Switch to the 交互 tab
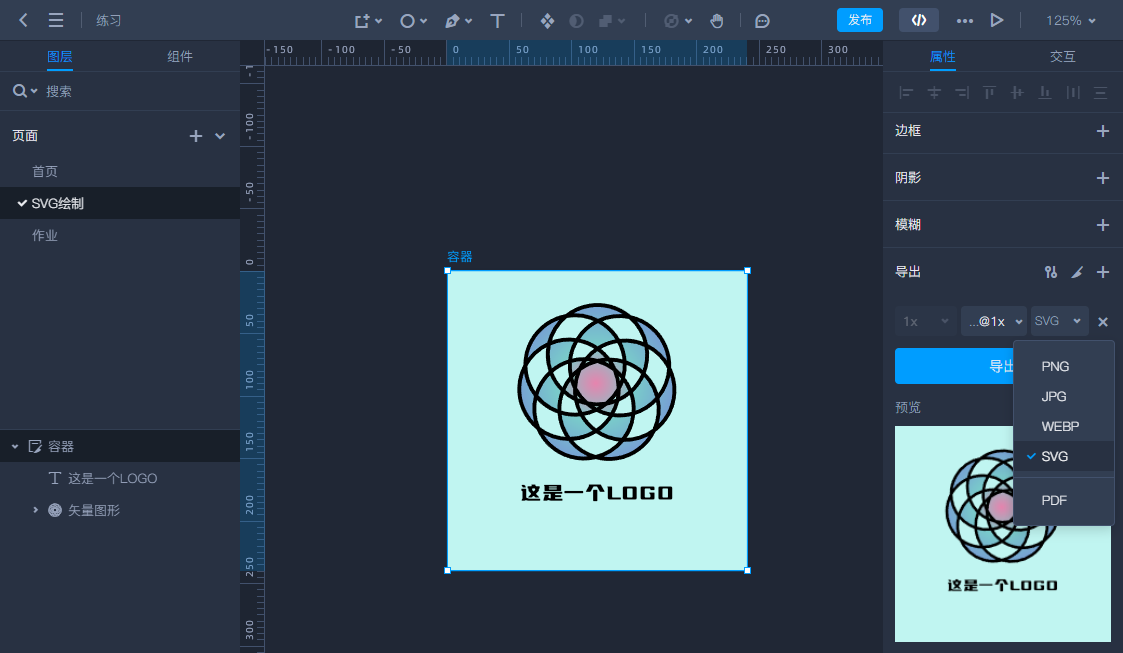This screenshot has width=1123, height=653. click(x=1063, y=57)
